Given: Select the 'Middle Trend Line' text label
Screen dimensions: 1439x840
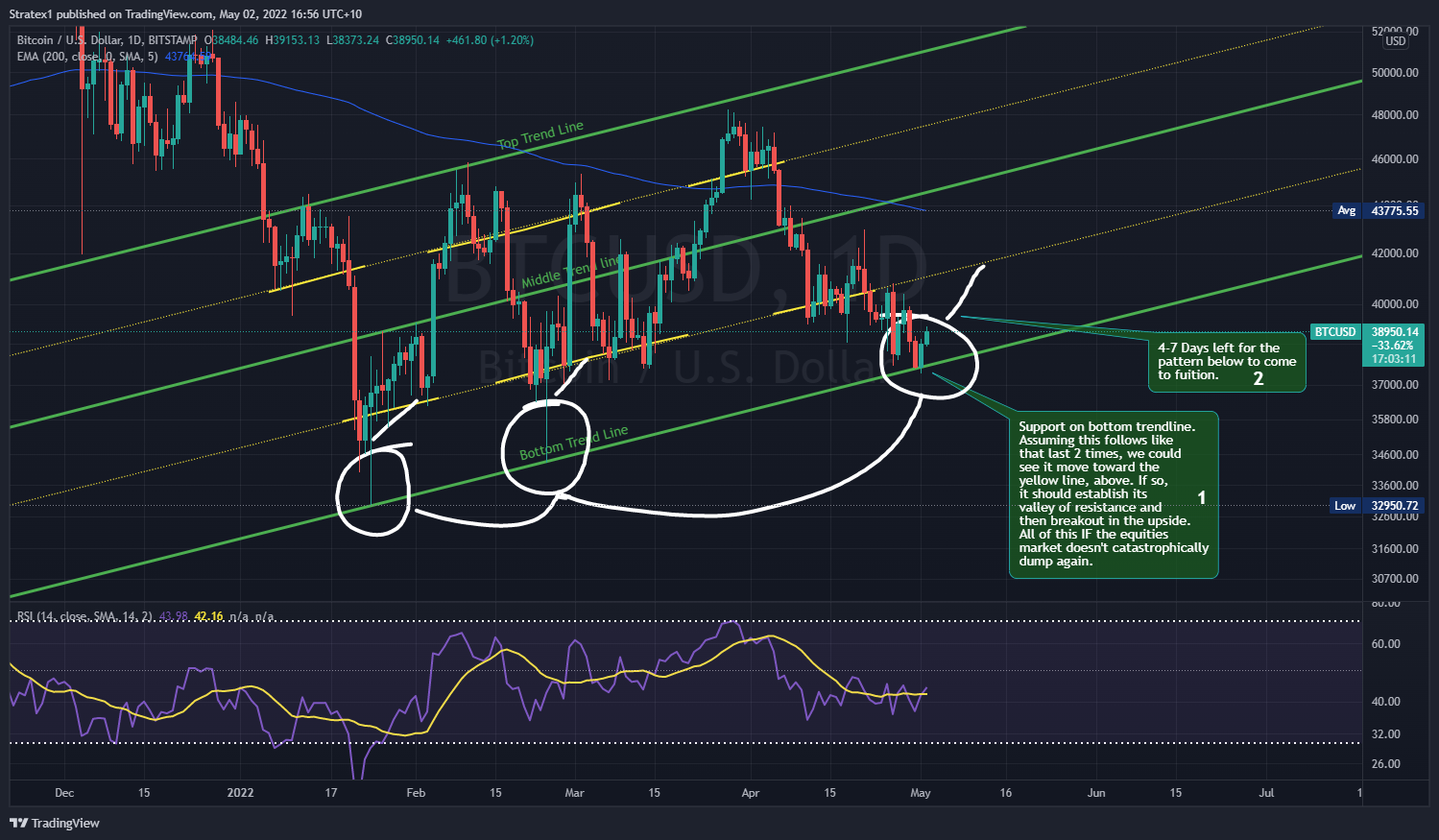Looking at the screenshot, I should (572, 272).
